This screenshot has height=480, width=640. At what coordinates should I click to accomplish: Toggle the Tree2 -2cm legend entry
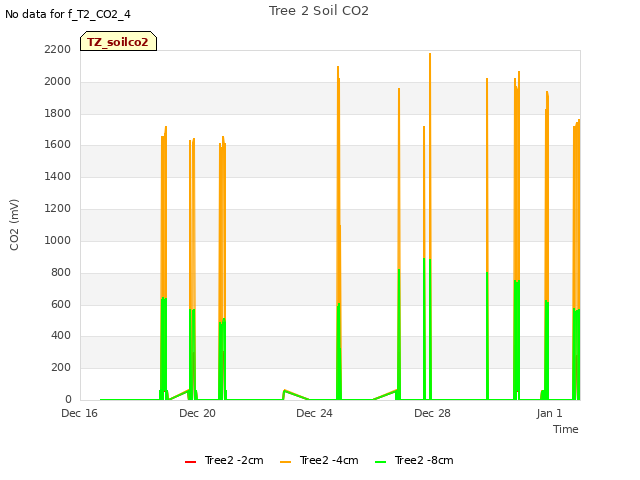pos(224,460)
